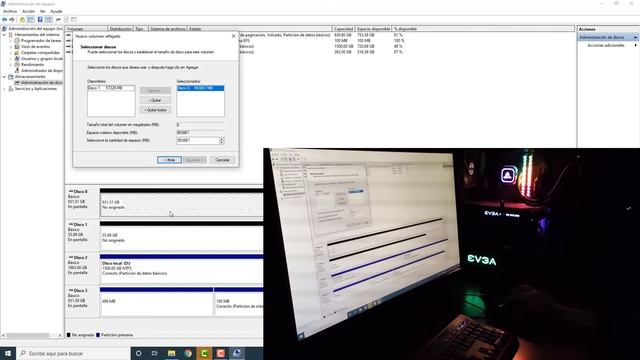Image resolution: width=640 pixels, height=360 pixels.
Task: Open File Explorer from taskbar
Action: pyautogui.click(x=171, y=353)
